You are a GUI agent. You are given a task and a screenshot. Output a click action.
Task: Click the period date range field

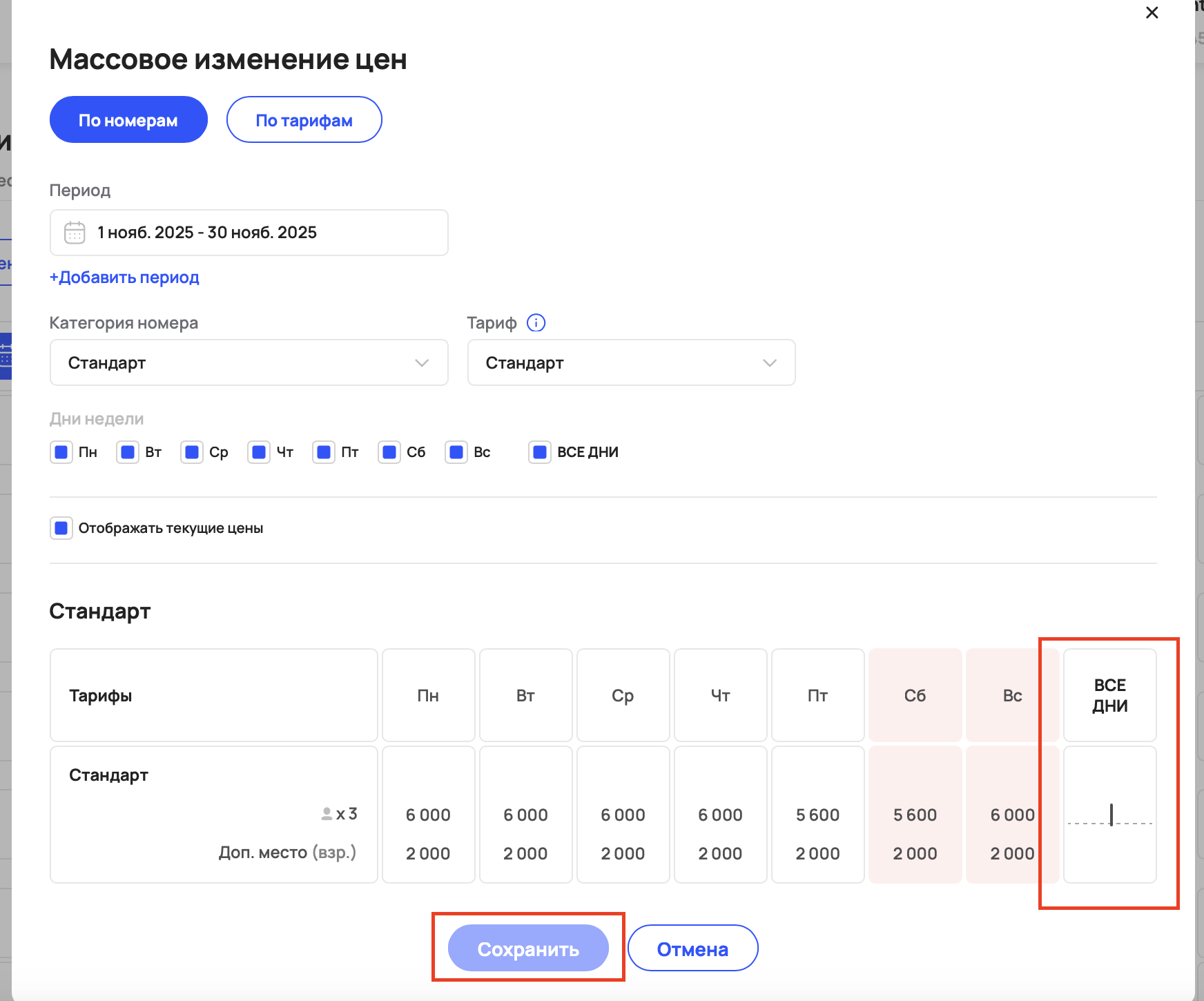click(x=249, y=233)
